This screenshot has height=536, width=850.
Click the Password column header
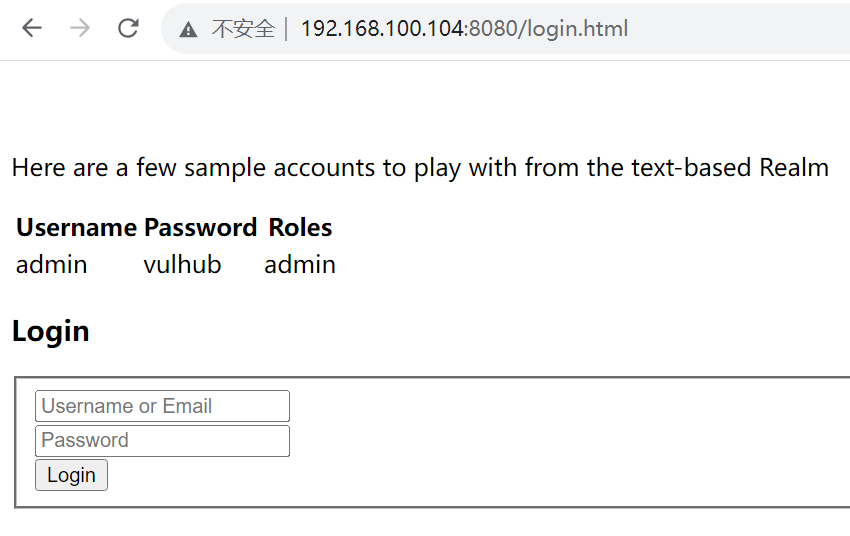pos(201,228)
